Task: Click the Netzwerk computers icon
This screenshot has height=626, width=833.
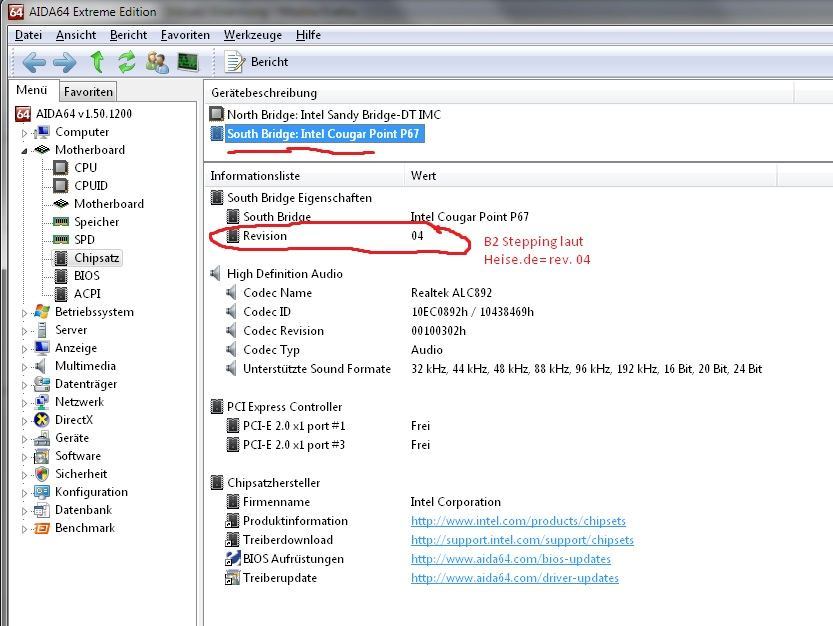Action: 41,402
